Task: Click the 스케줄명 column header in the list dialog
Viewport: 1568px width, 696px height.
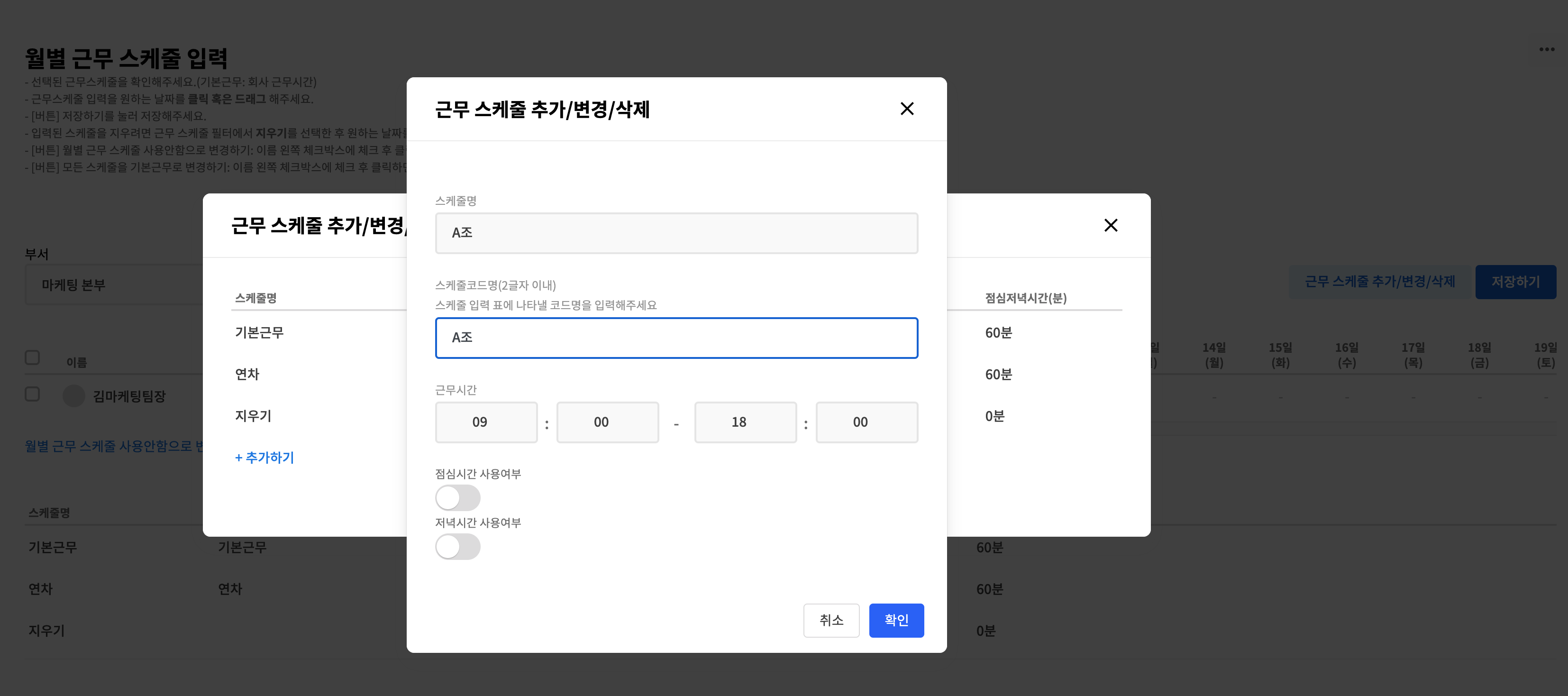Action: [255, 298]
